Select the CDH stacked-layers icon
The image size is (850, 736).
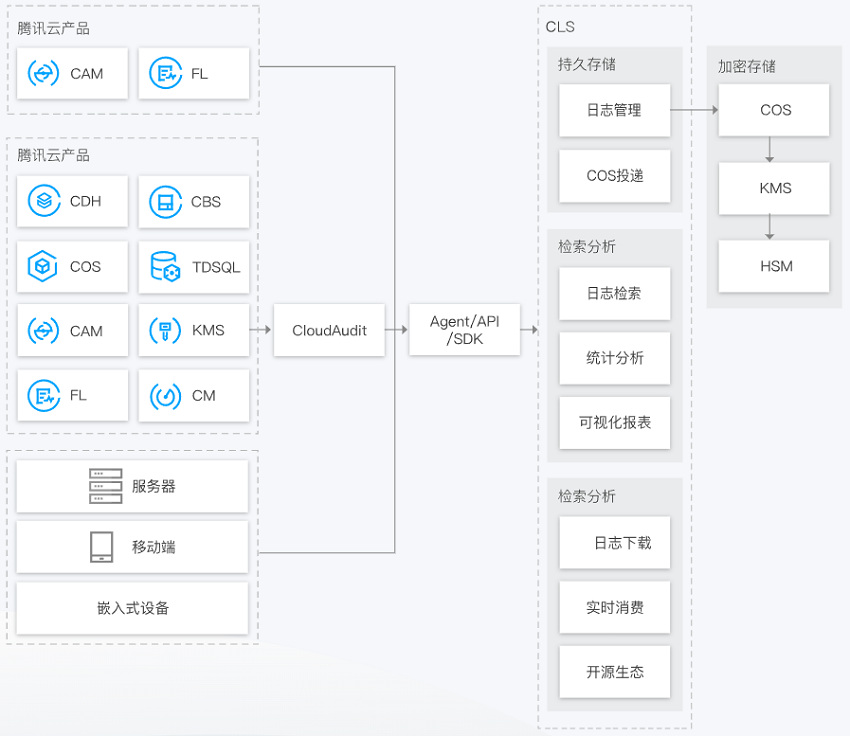44,201
